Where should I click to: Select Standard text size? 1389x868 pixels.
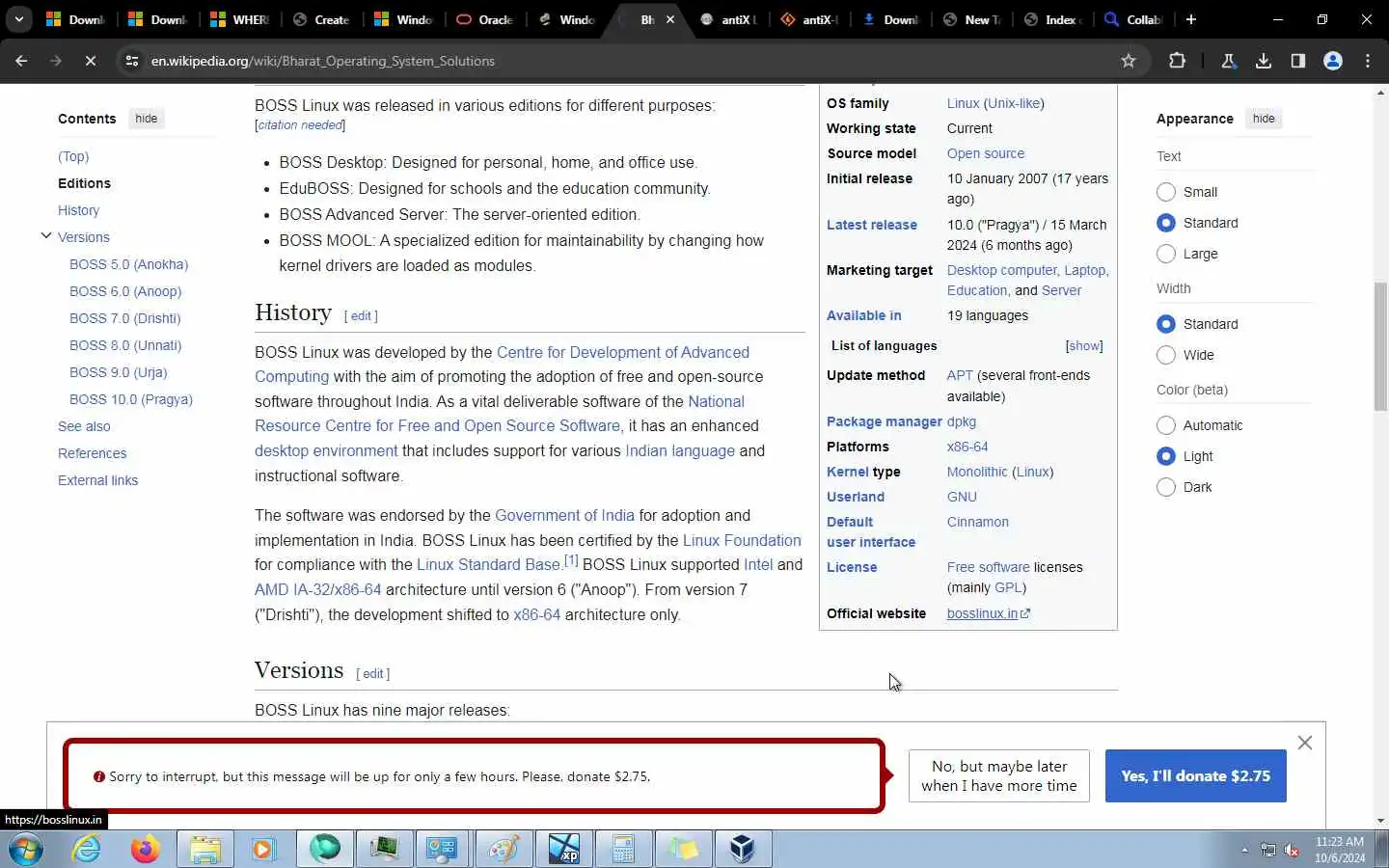coord(1166,223)
